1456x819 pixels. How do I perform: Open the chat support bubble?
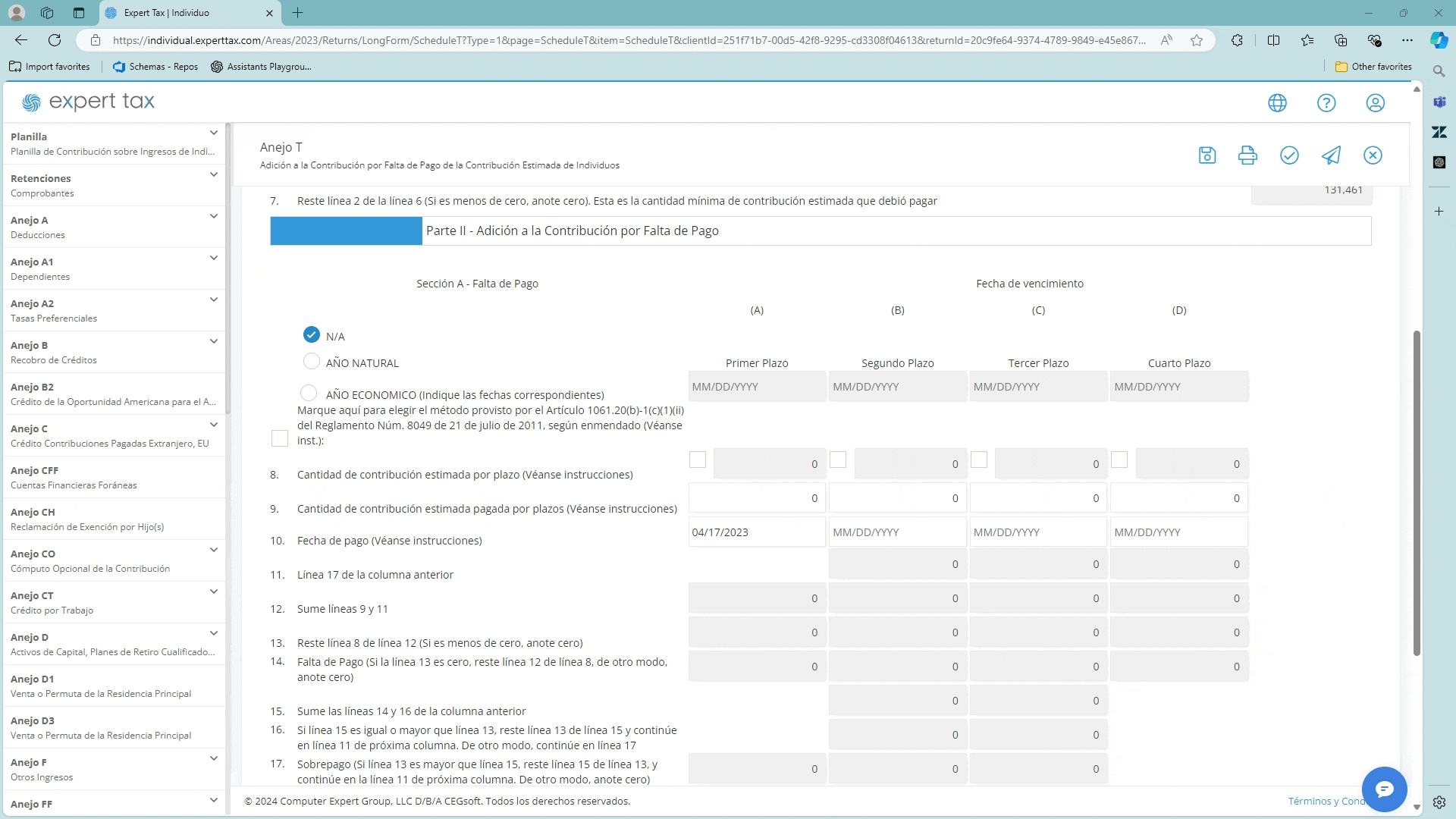point(1384,789)
